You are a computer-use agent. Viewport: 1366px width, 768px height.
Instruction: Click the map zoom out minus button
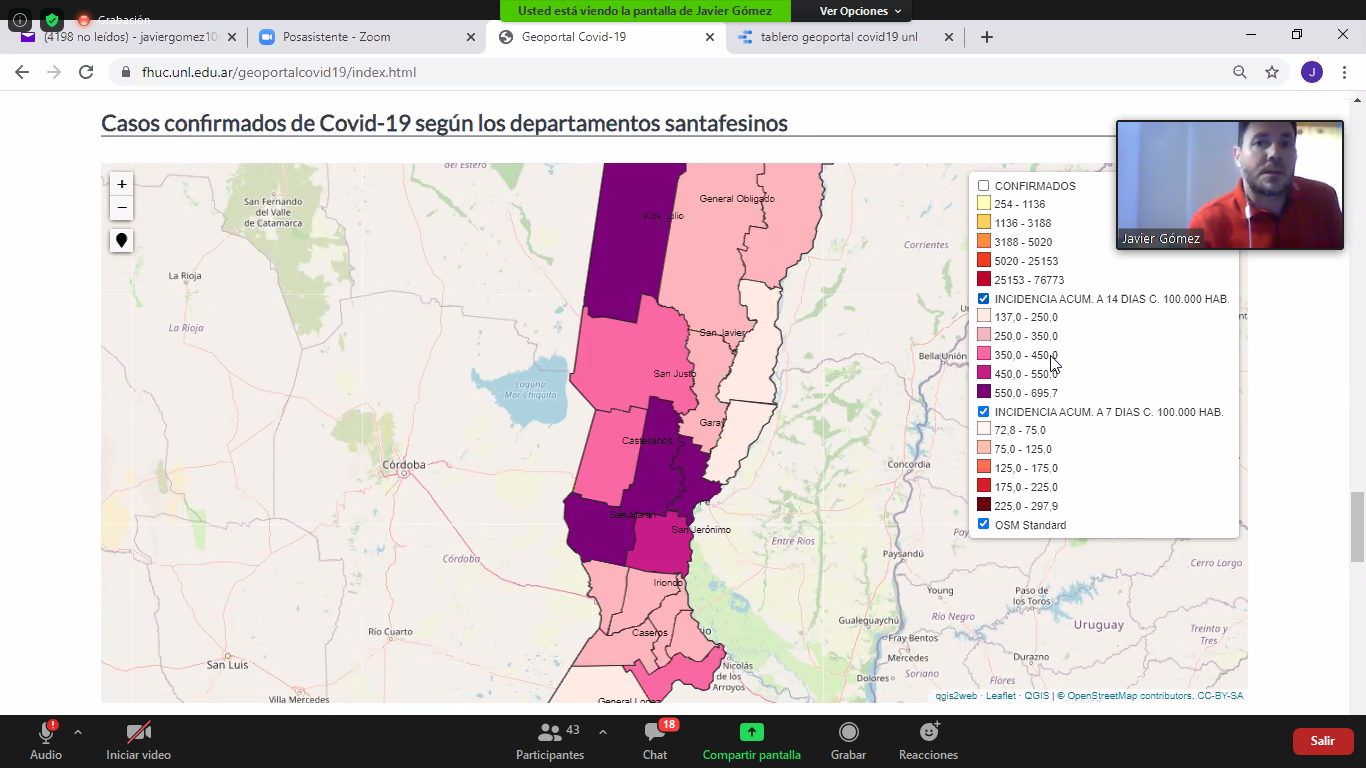(121, 208)
